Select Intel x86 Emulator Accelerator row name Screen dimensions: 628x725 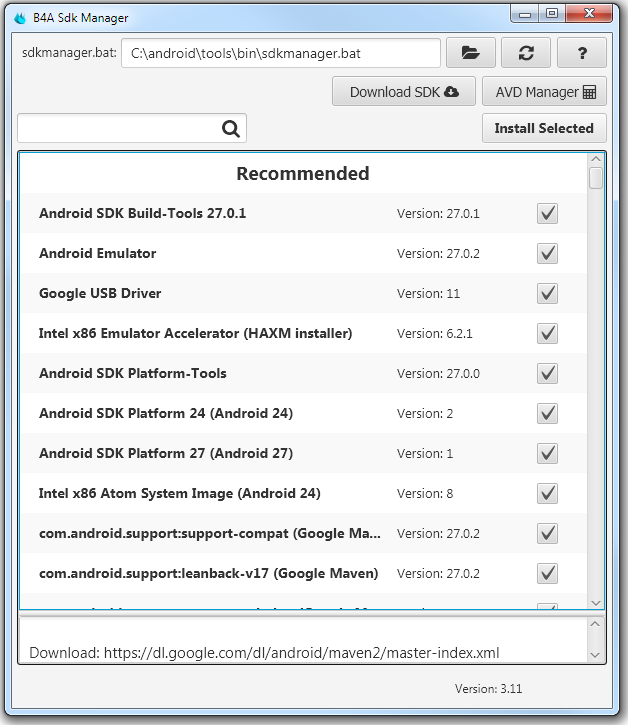196,333
